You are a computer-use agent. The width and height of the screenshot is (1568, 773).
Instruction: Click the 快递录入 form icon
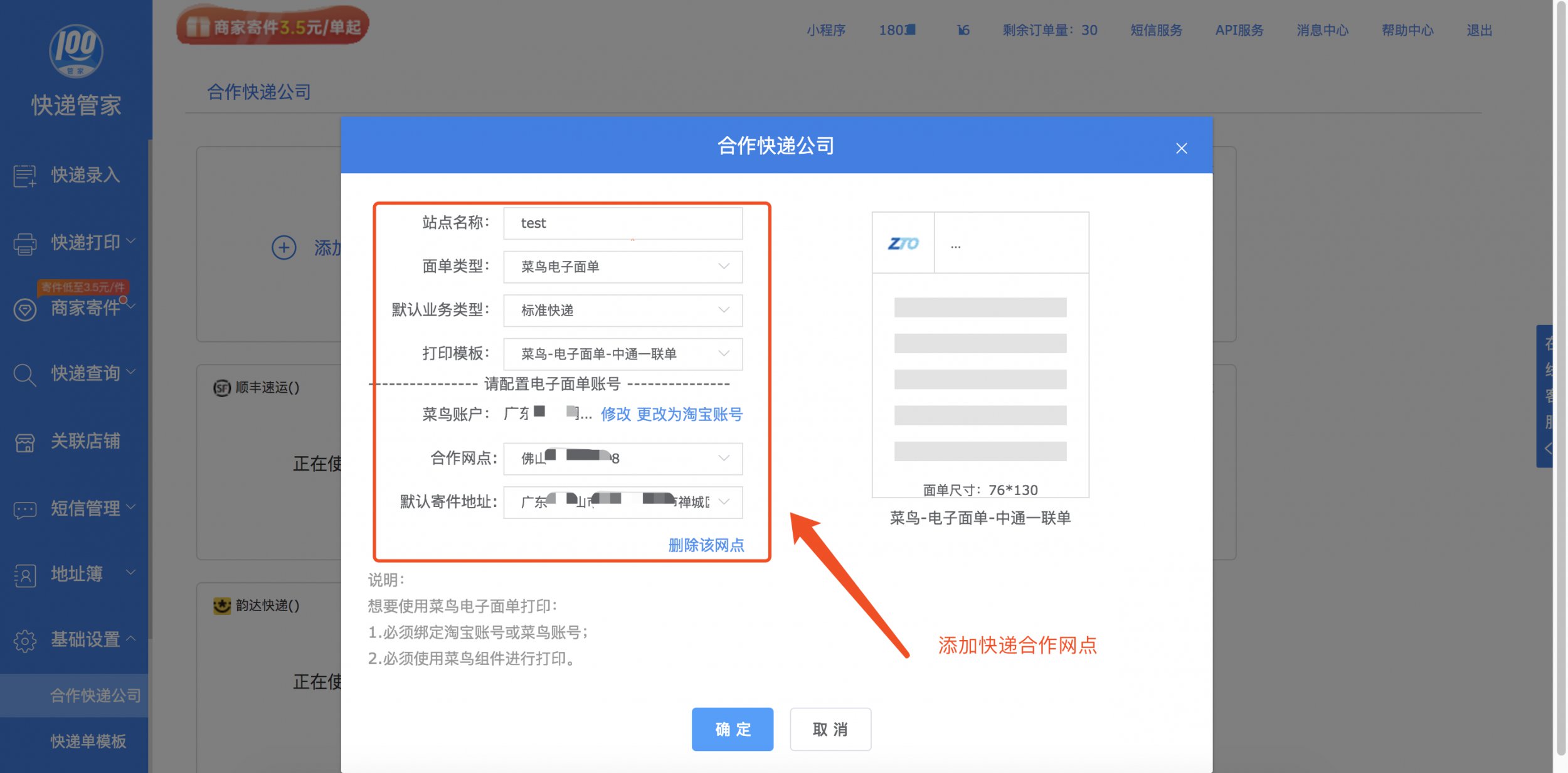coord(24,176)
